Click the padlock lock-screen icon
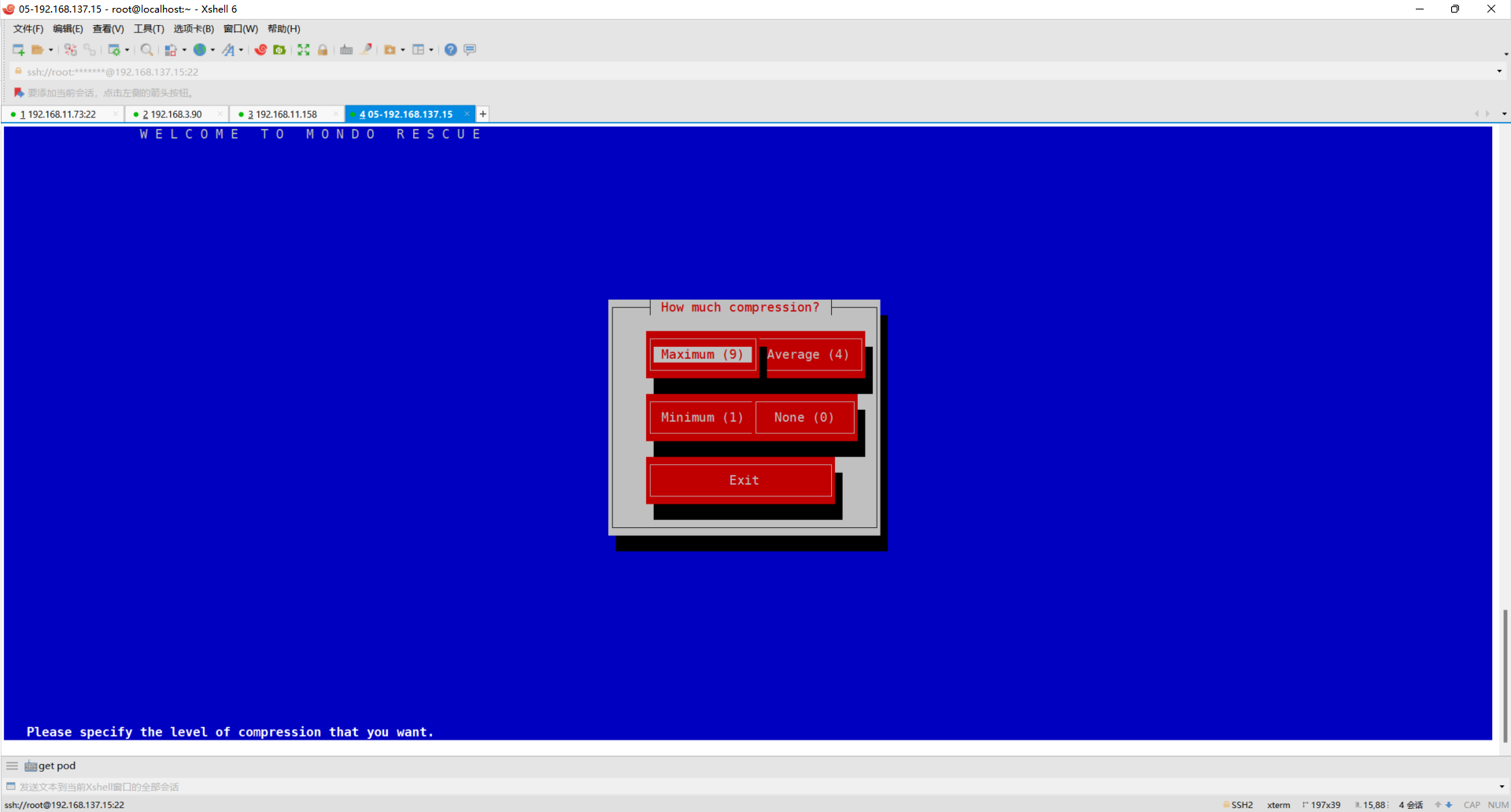Viewport: 1511px width, 812px height. coord(323,50)
